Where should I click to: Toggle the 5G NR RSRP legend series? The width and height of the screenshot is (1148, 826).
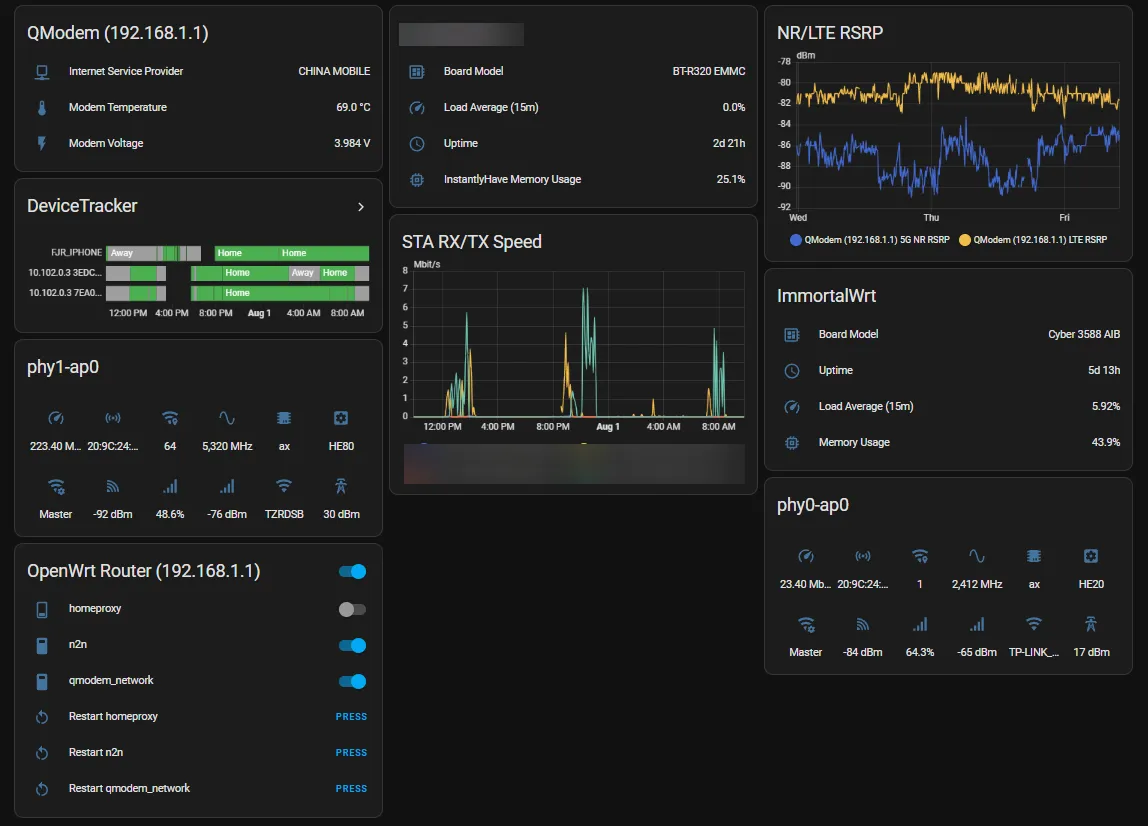(869, 240)
